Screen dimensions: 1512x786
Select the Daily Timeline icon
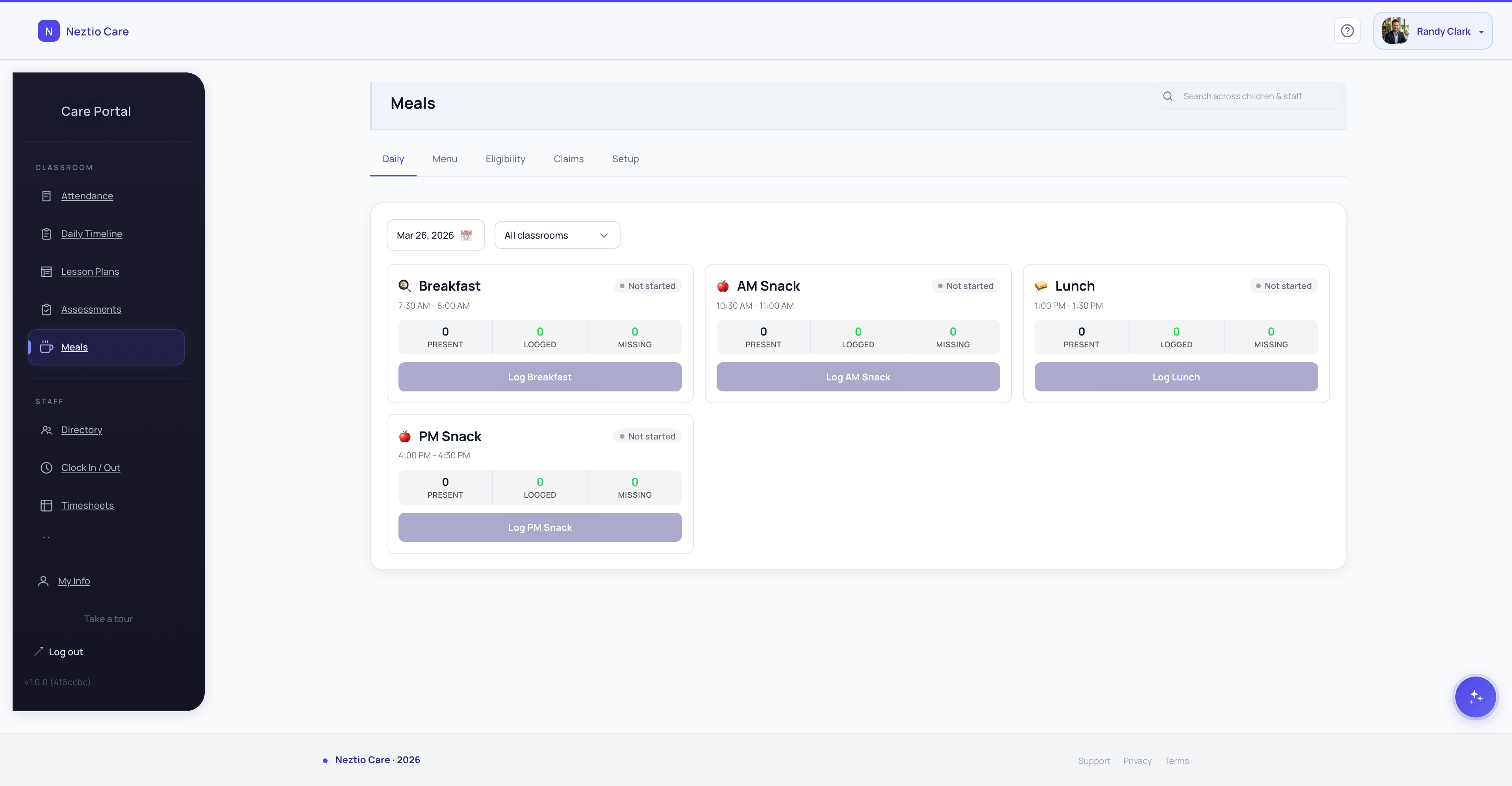pyautogui.click(x=47, y=233)
